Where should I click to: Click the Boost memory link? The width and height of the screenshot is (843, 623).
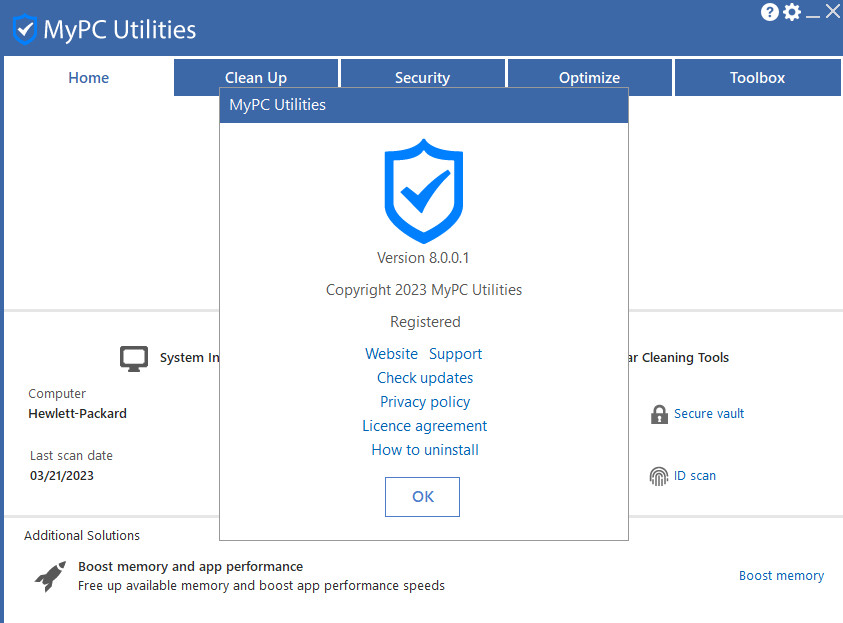coord(781,576)
